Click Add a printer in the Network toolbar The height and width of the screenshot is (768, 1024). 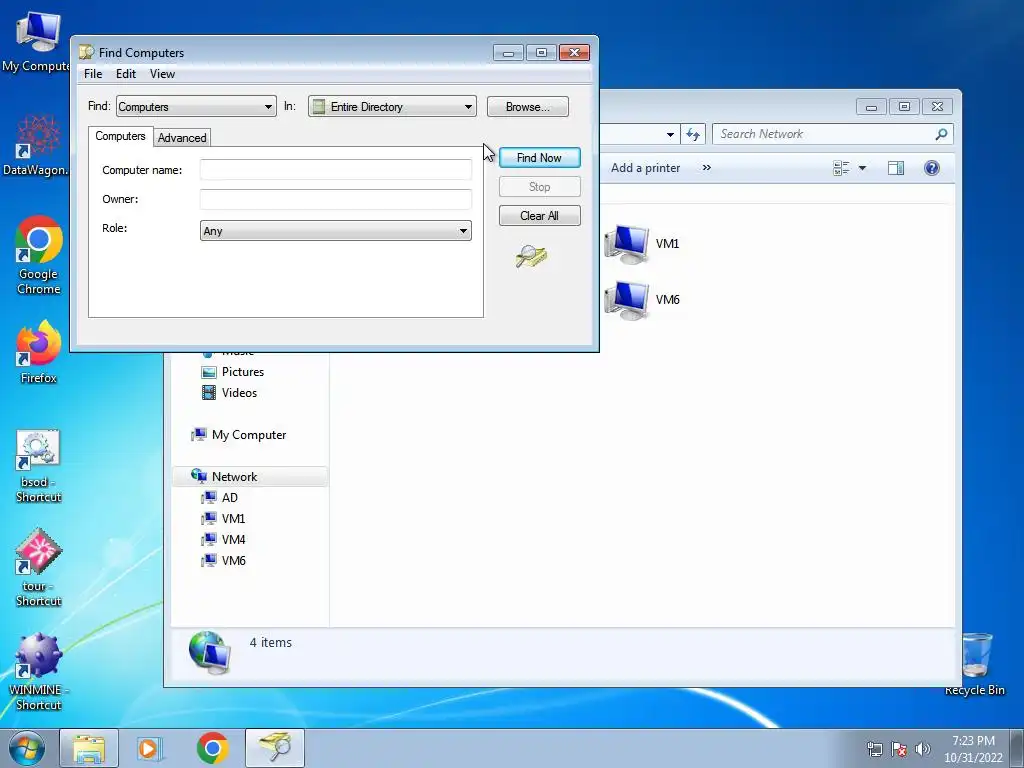coord(645,168)
